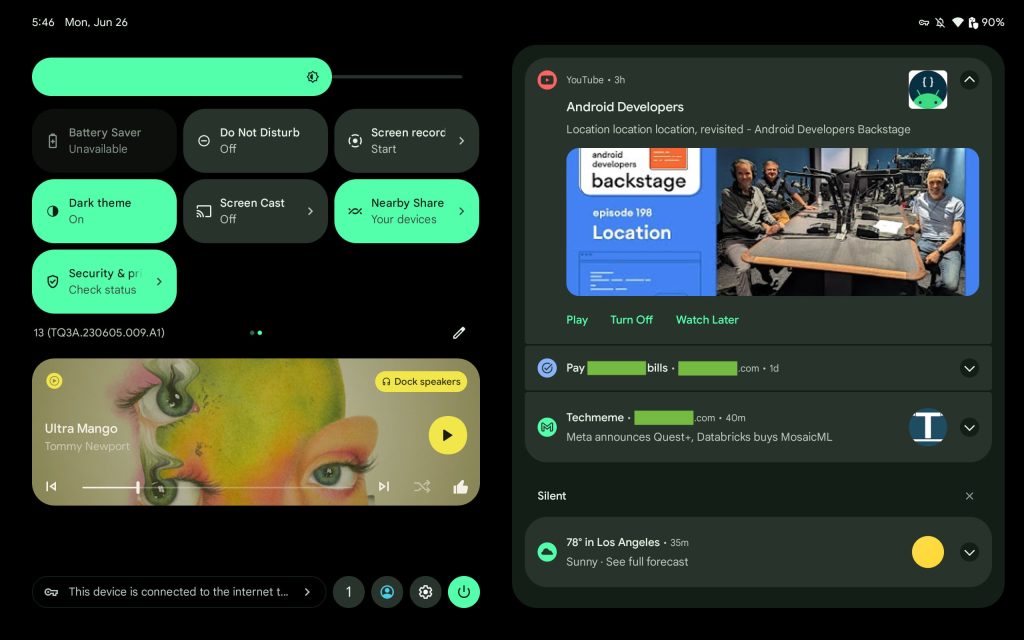Image resolution: width=1024 pixels, height=640 pixels.
Task: Skip to next track in media player
Action: point(383,487)
